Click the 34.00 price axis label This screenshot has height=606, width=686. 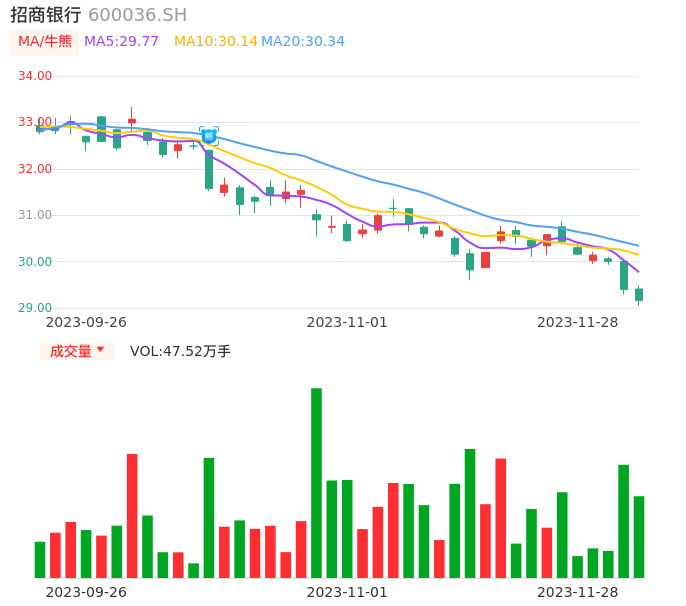click(x=35, y=76)
